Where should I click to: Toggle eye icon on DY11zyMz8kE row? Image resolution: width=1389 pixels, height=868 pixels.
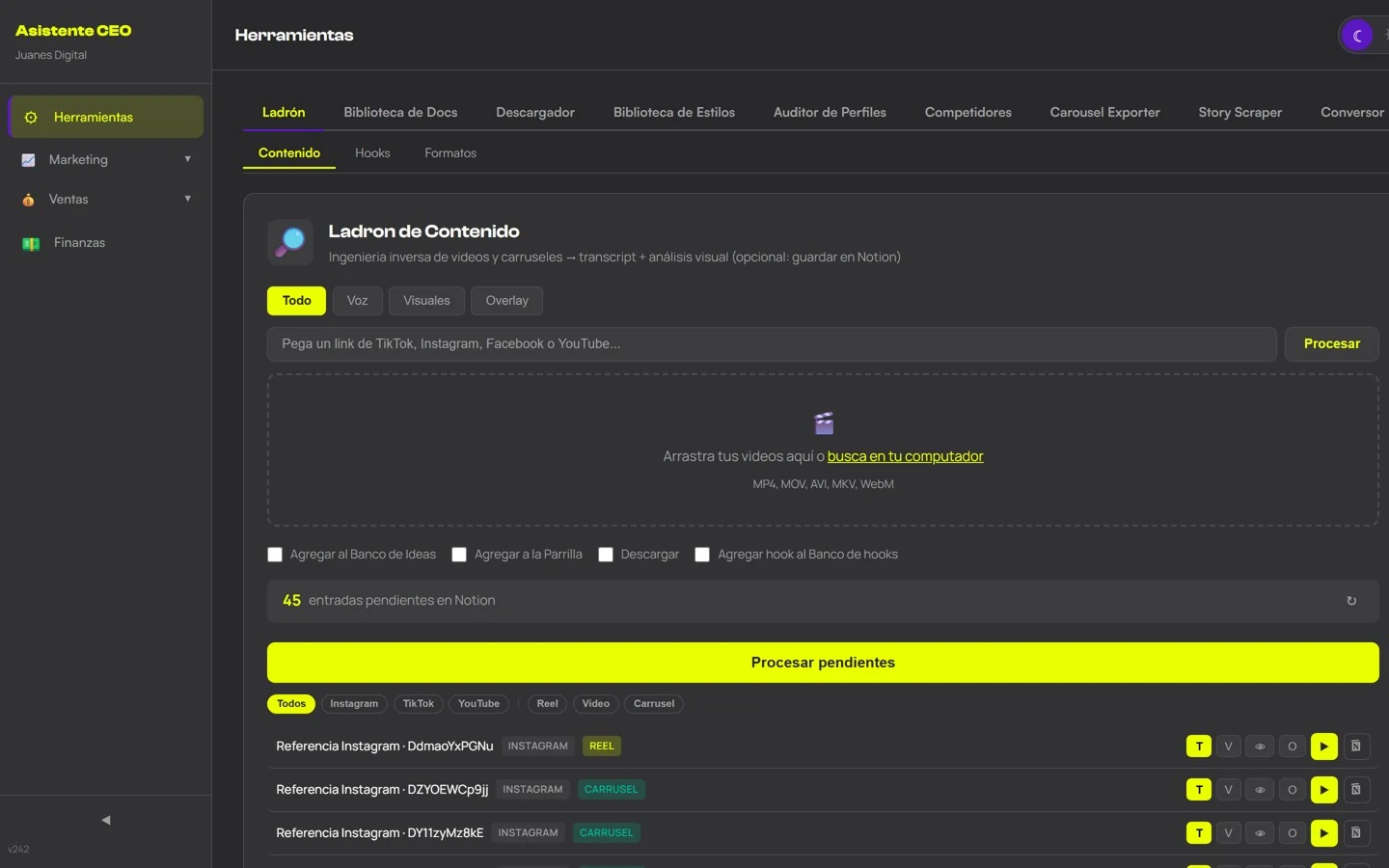point(1260,833)
